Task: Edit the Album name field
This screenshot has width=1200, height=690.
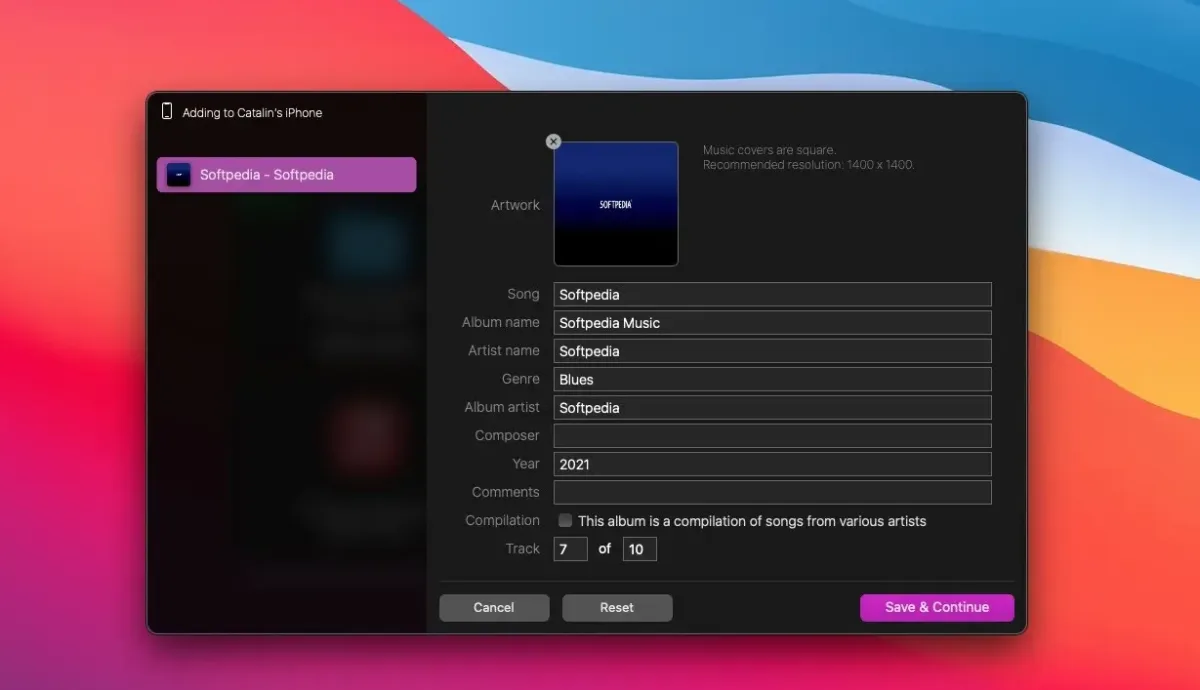Action: (x=772, y=322)
